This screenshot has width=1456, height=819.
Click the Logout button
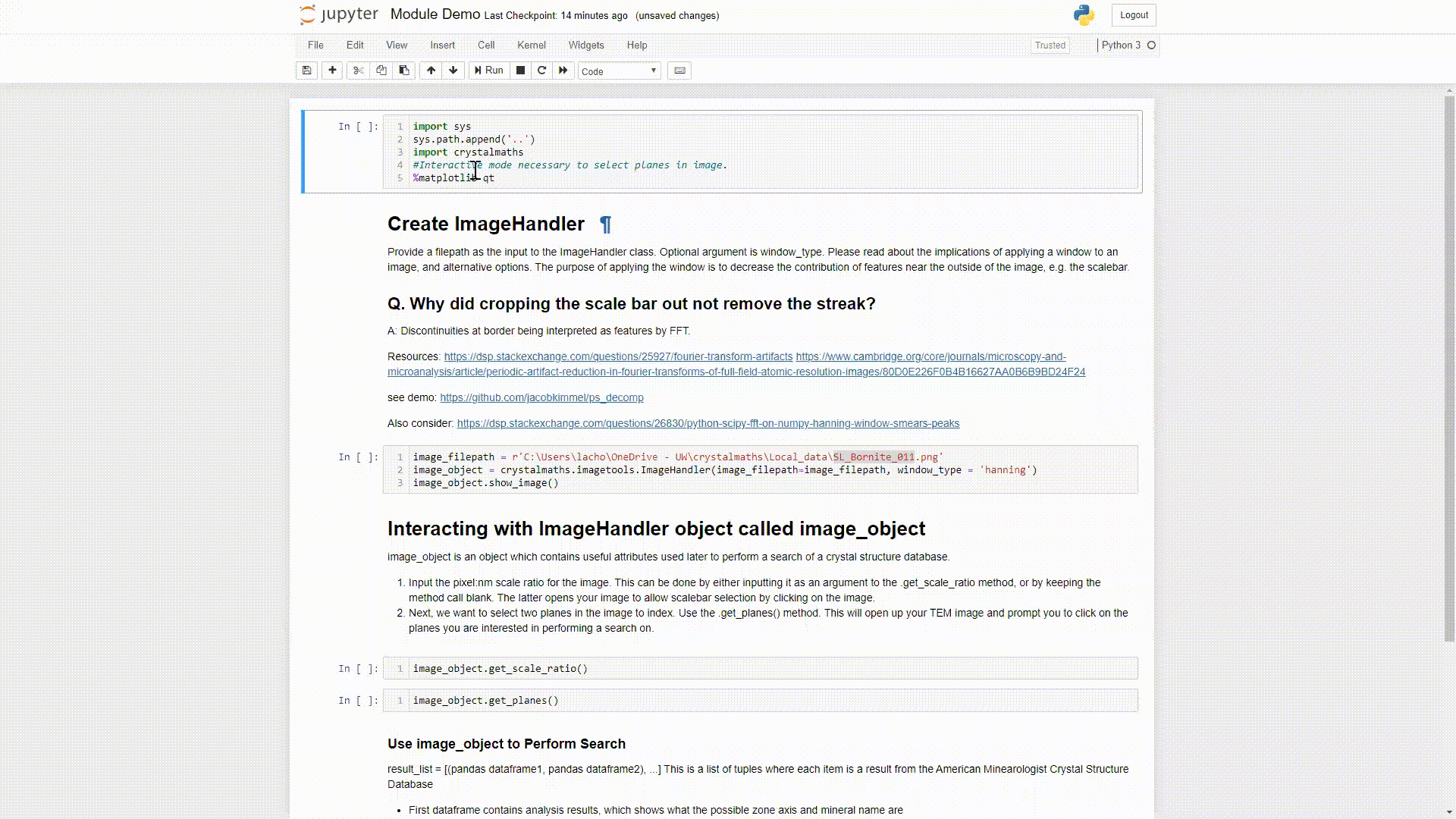click(x=1134, y=15)
